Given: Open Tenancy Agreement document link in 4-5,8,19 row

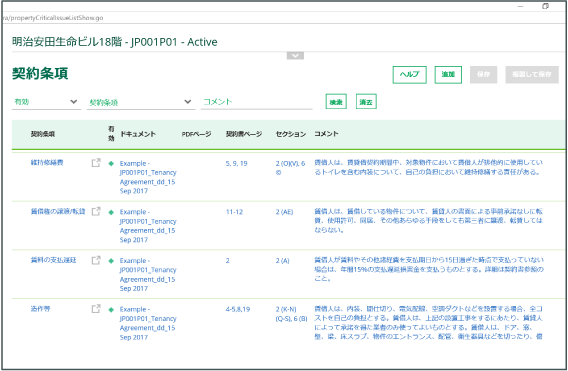Looking at the screenshot, I should point(148,323).
